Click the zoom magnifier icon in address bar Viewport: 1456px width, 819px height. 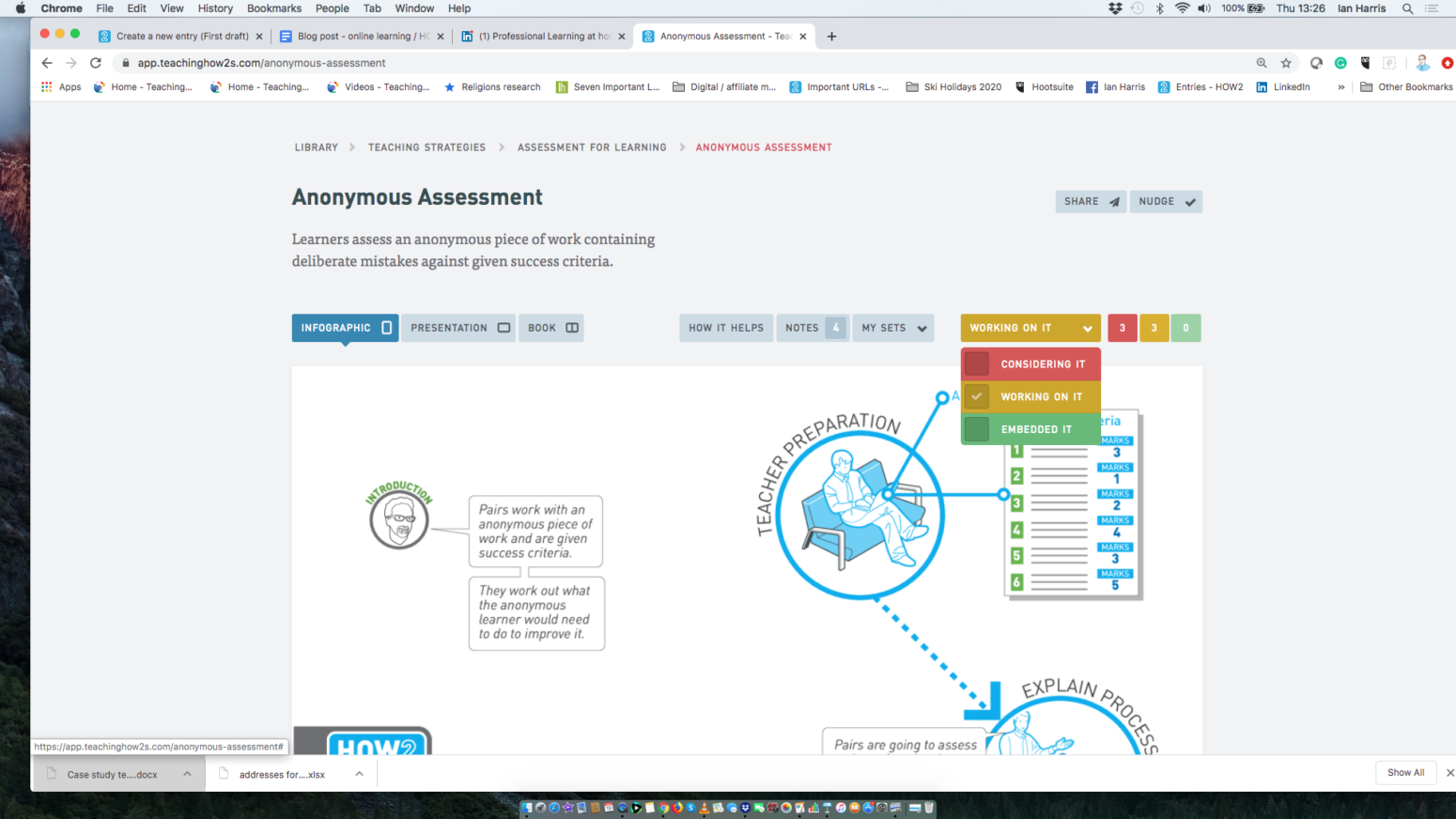1262,63
